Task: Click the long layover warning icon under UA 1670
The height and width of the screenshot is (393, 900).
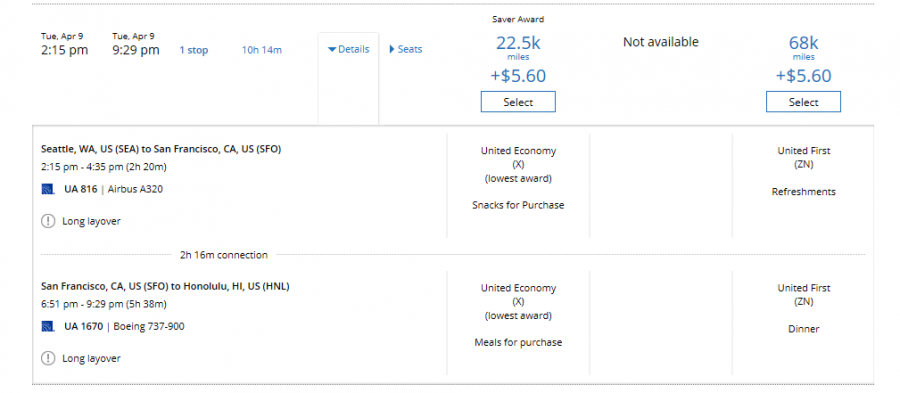Action: coord(48,359)
